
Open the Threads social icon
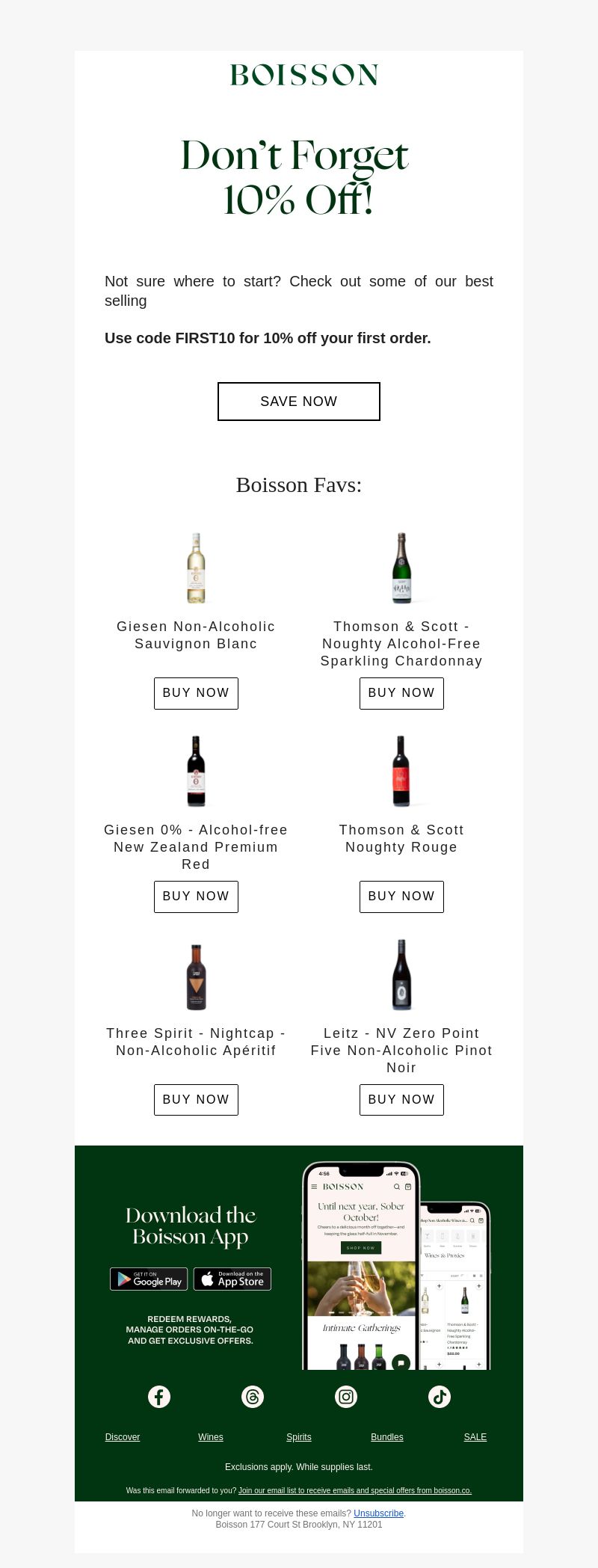[253, 1397]
